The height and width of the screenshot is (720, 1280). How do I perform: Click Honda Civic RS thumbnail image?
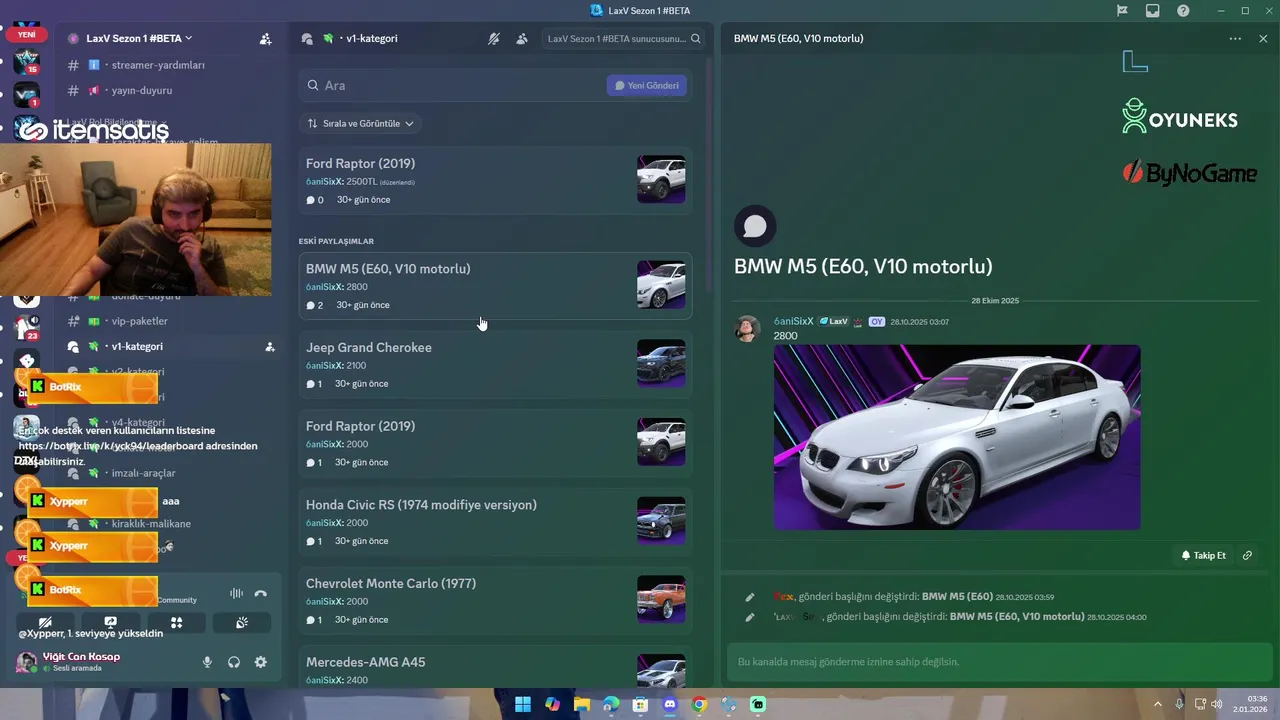tap(661, 521)
